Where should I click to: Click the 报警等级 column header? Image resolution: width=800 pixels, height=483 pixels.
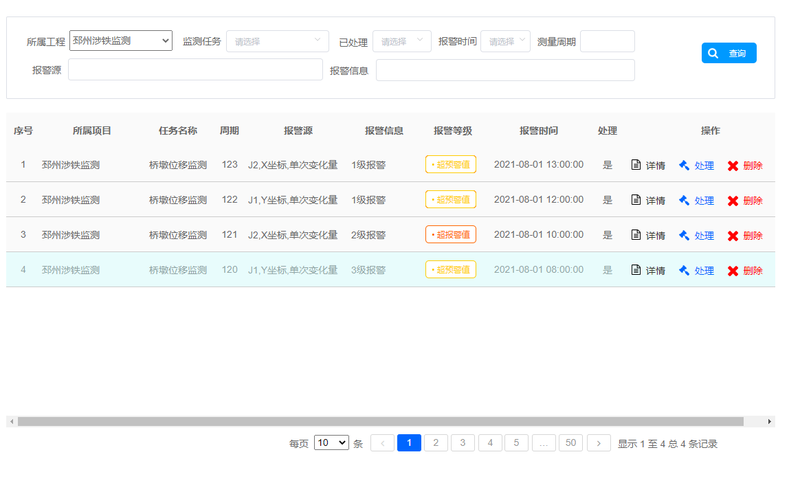pyautogui.click(x=453, y=131)
